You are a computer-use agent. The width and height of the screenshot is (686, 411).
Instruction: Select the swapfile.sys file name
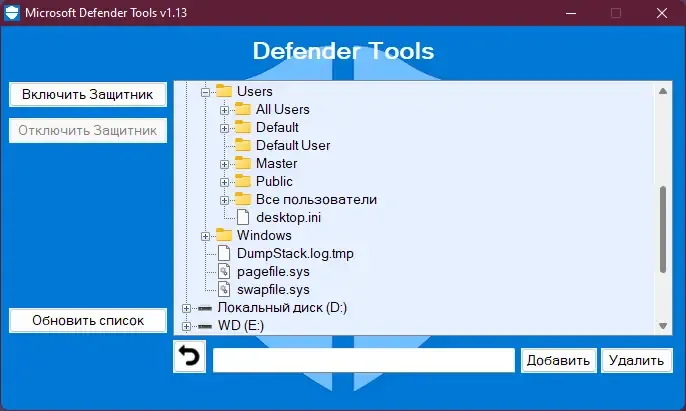273,289
